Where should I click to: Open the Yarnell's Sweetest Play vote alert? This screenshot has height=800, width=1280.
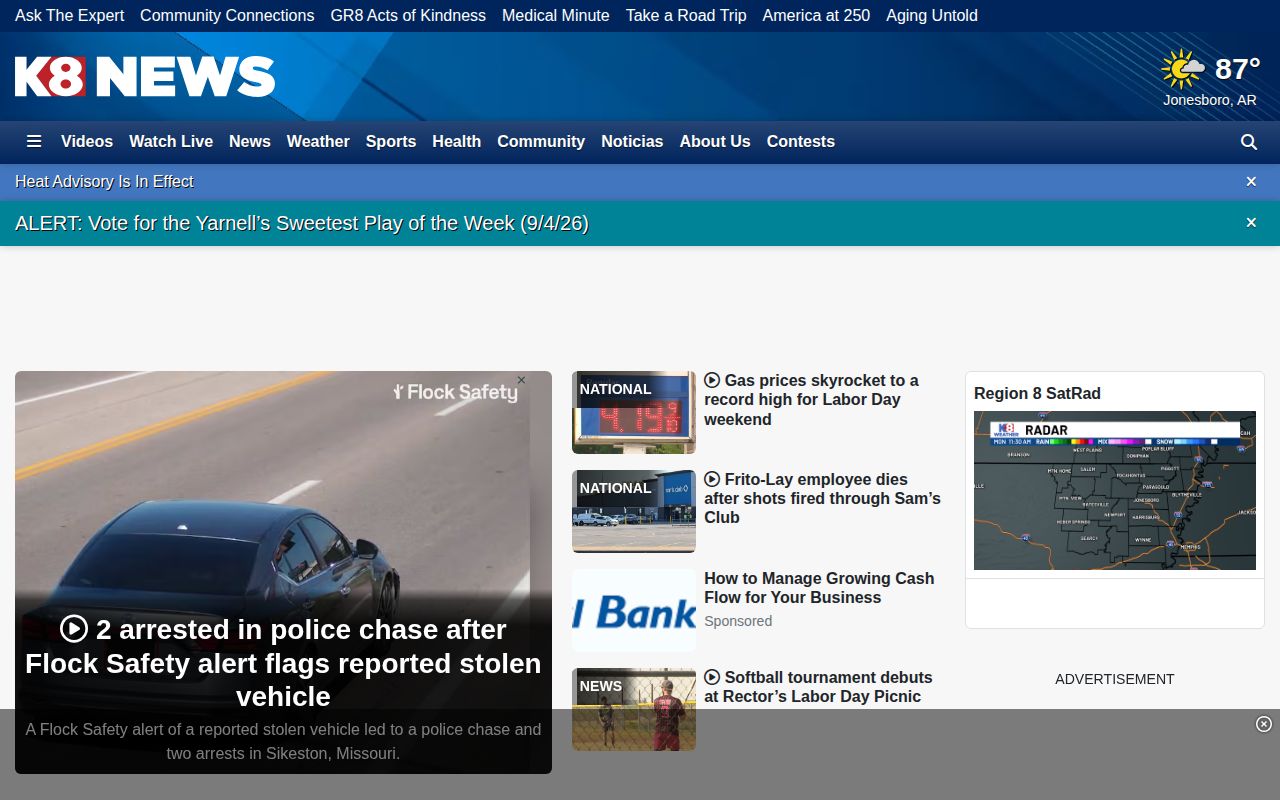[x=302, y=223]
